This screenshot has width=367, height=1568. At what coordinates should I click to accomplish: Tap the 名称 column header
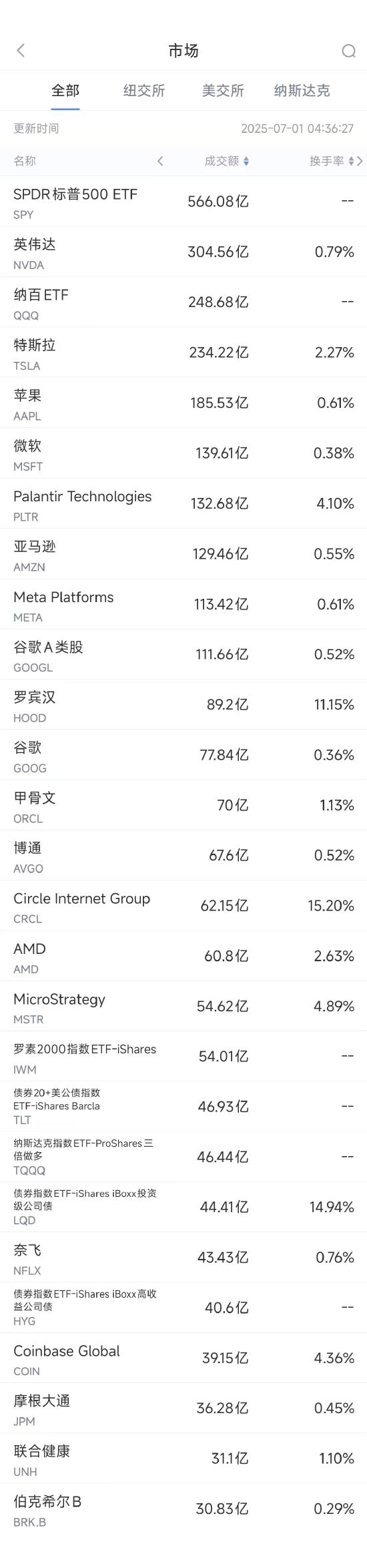click(x=25, y=161)
